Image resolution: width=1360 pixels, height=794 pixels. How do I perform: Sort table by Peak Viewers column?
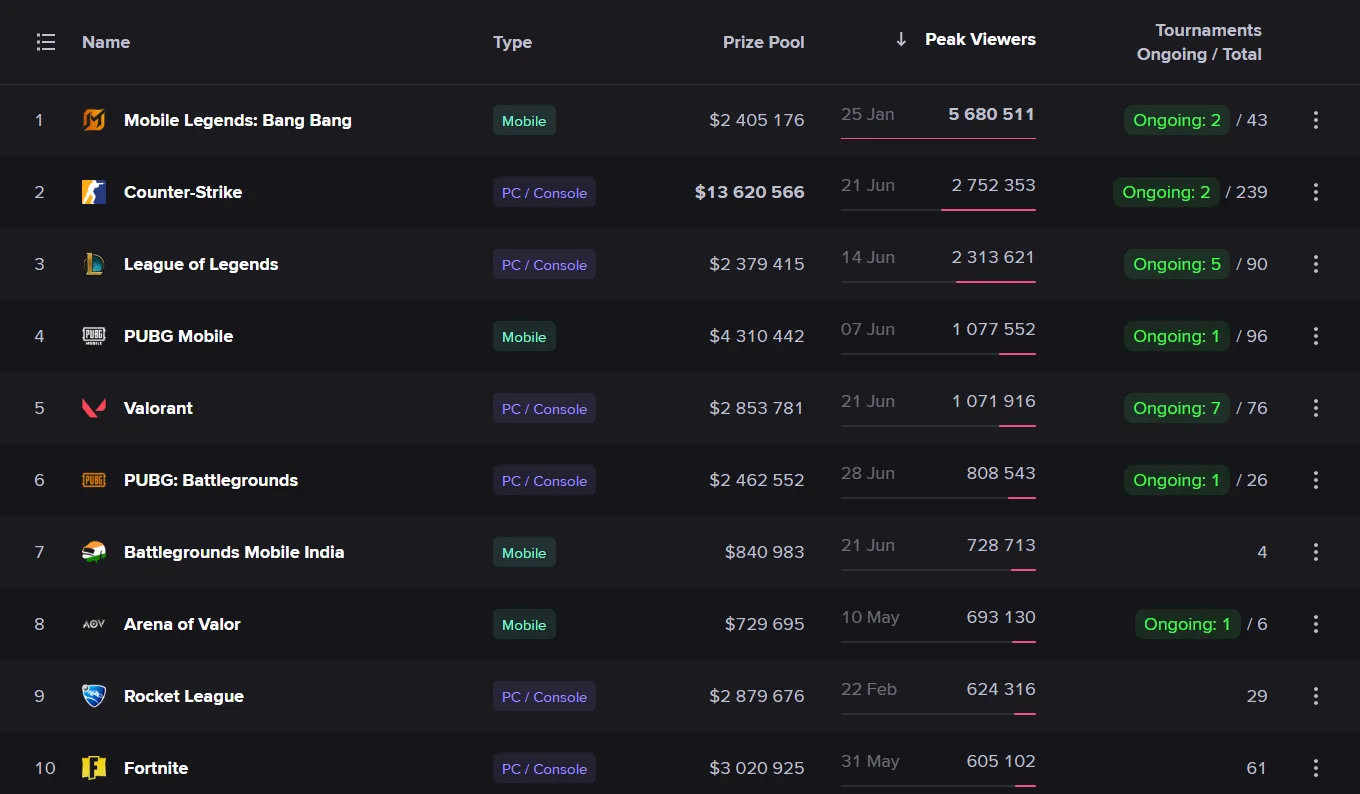click(980, 39)
